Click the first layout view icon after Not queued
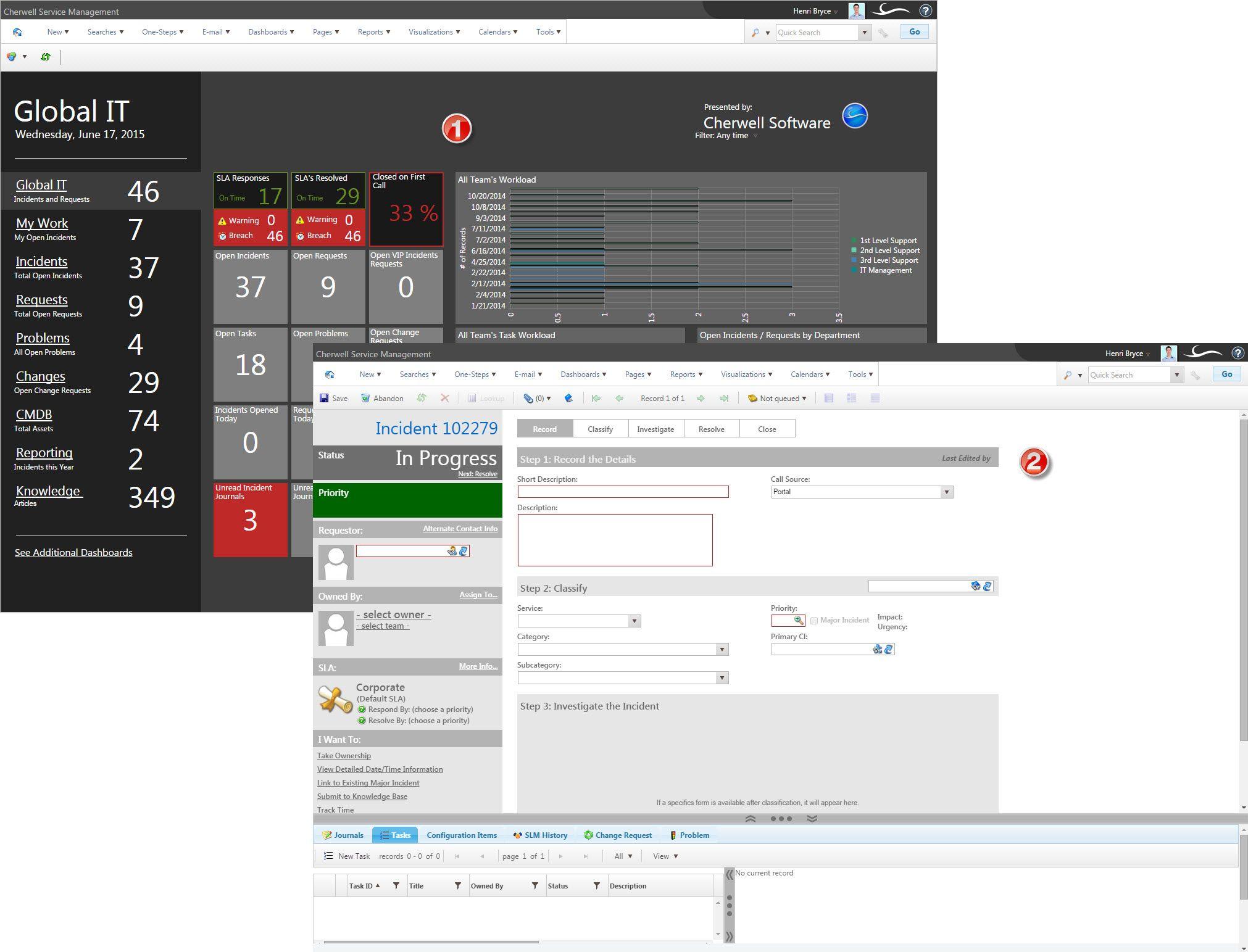Image resolution: width=1248 pixels, height=952 pixels. (829, 399)
